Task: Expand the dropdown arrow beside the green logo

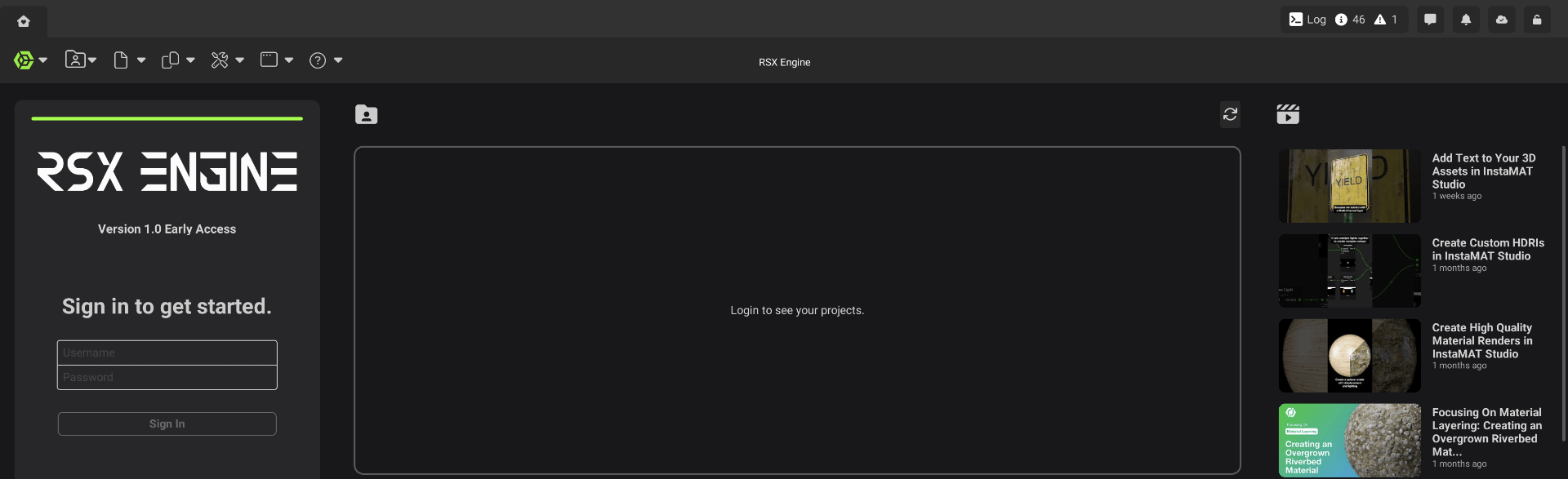Action: click(43, 60)
